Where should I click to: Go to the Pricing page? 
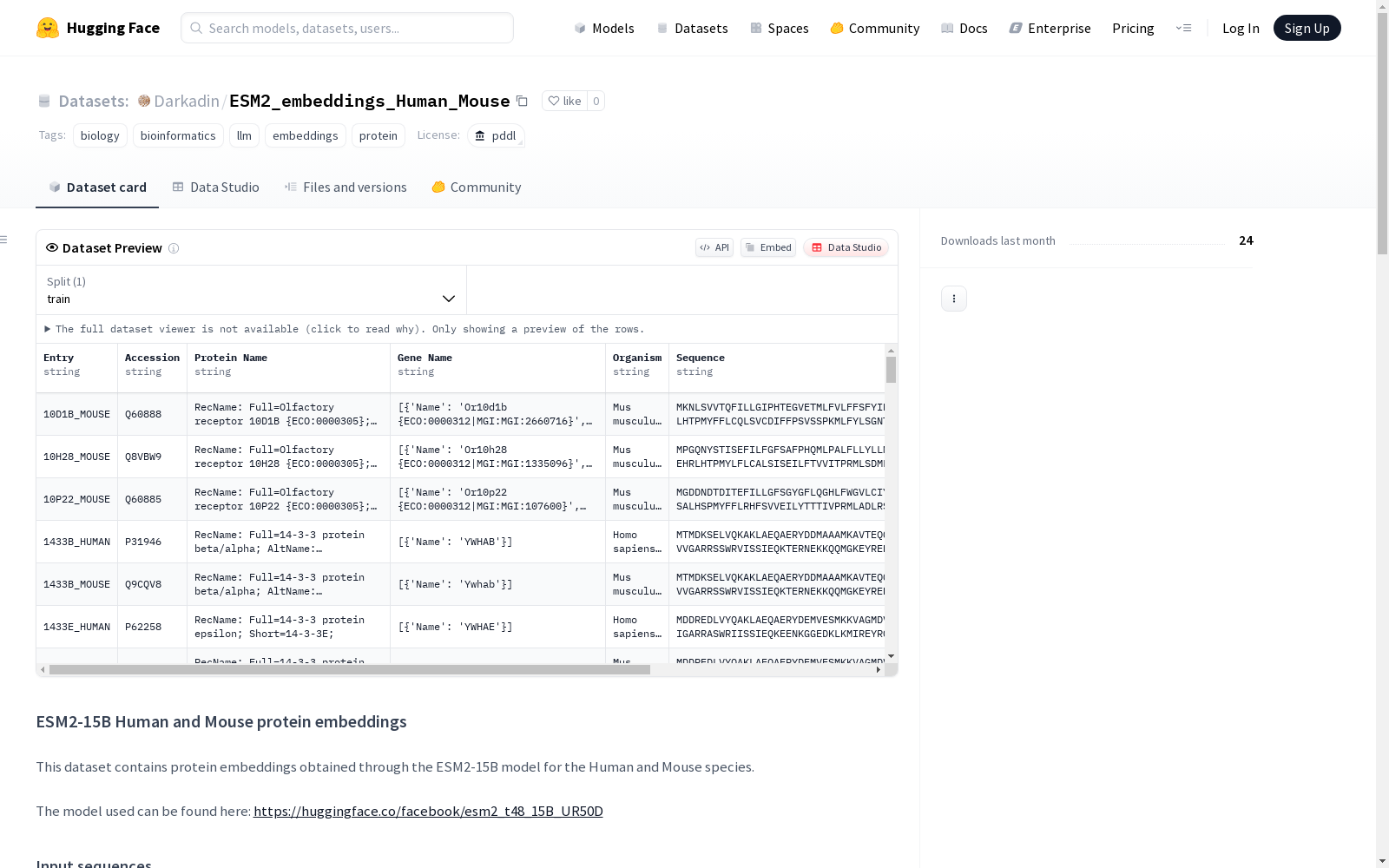coord(1133,28)
